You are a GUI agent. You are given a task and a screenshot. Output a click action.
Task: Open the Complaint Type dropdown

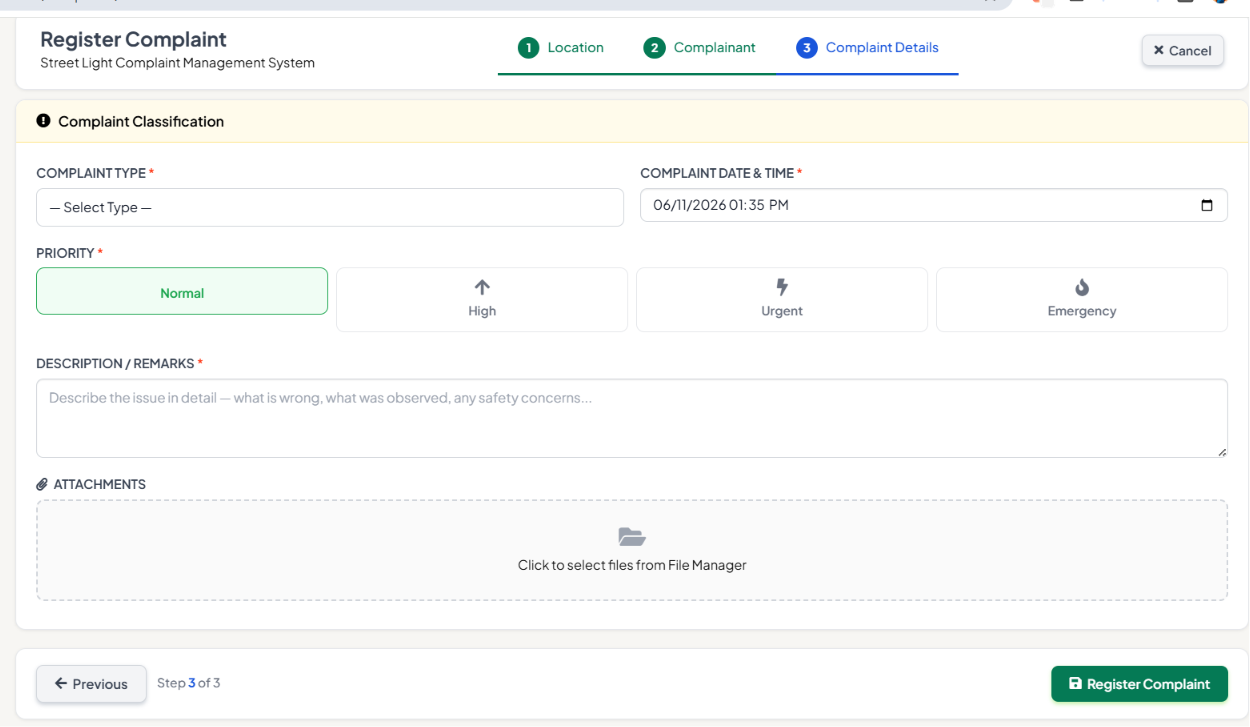click(x=330, y=207)
